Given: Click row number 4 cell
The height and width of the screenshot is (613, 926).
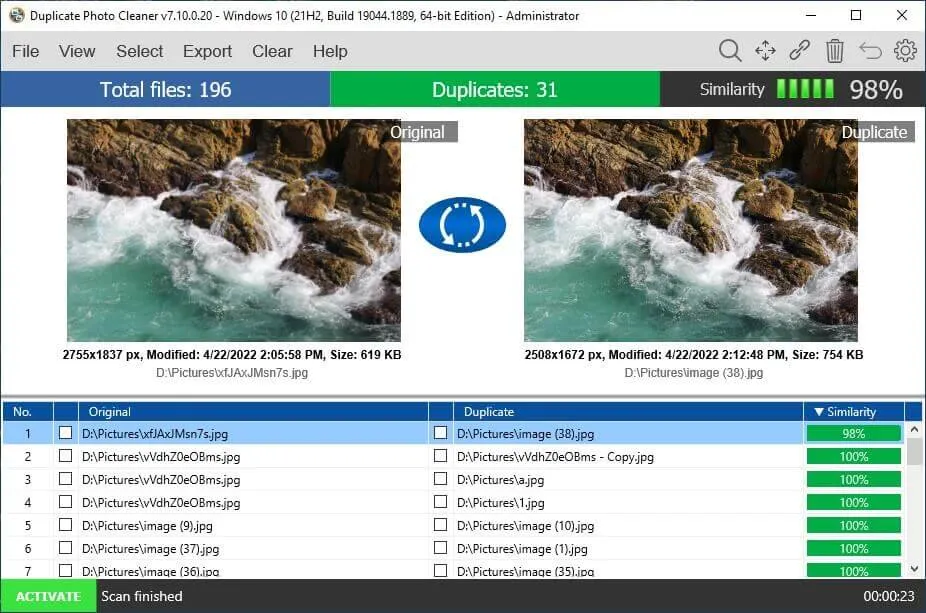Looking at the screenshot, I should 27,503.
